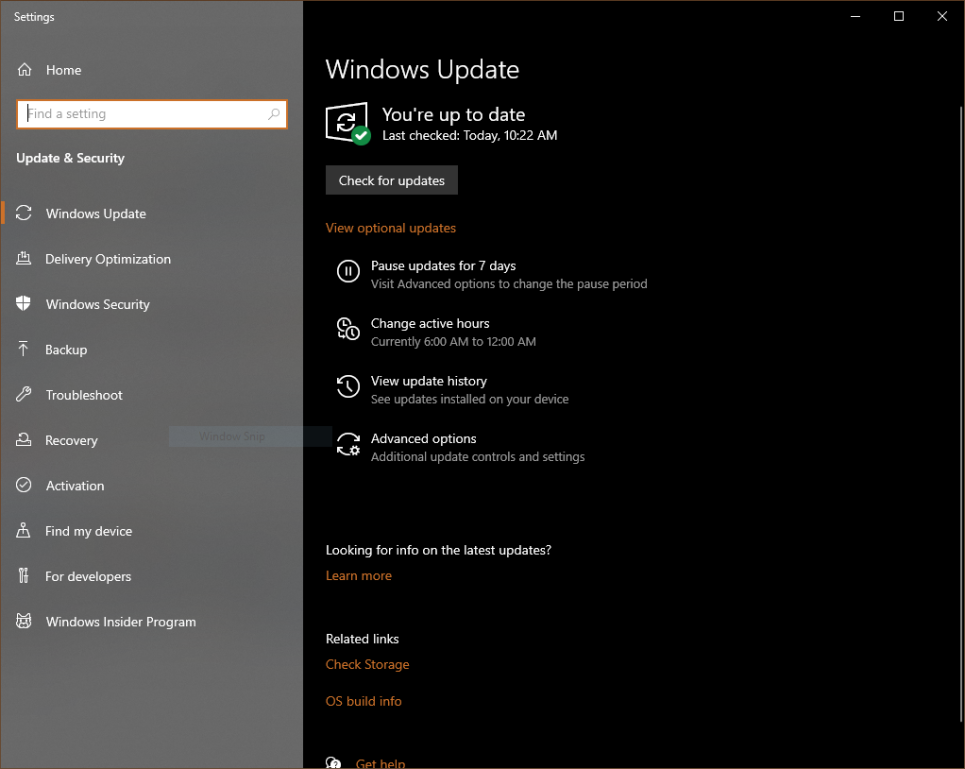
Task: Click the Backup arrow icon
Action: tap(24, 350)
